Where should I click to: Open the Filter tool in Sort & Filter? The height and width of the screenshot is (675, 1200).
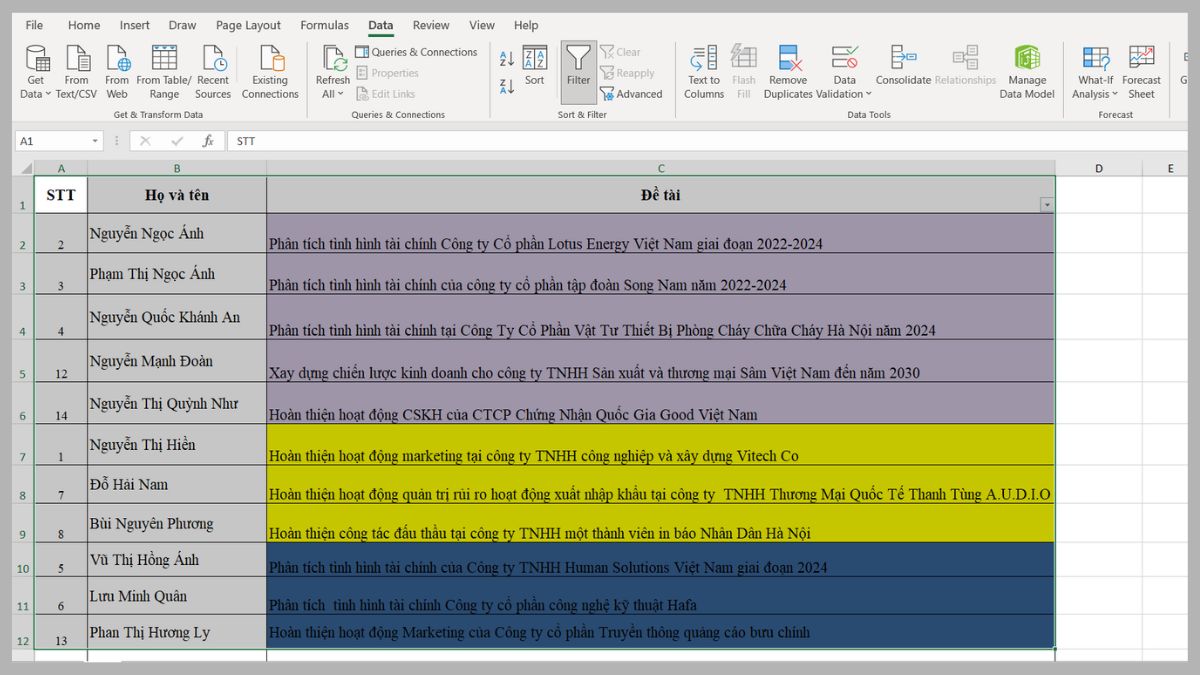click(578, 68)
